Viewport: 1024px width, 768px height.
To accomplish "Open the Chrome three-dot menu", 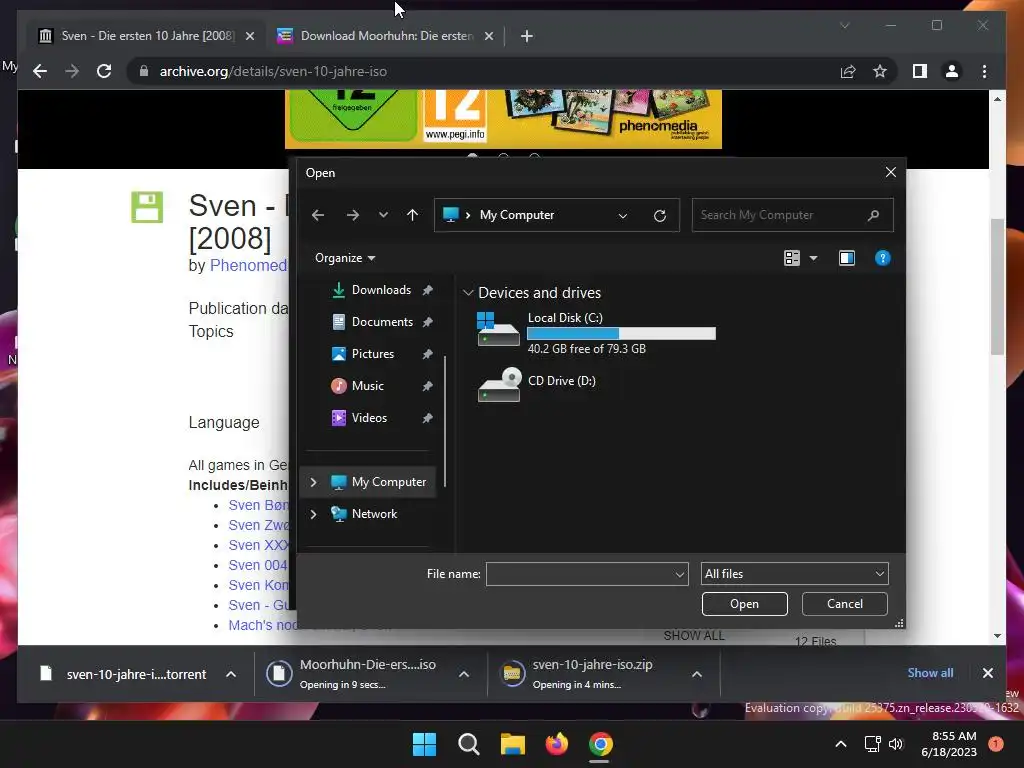I will click(984, 71).
